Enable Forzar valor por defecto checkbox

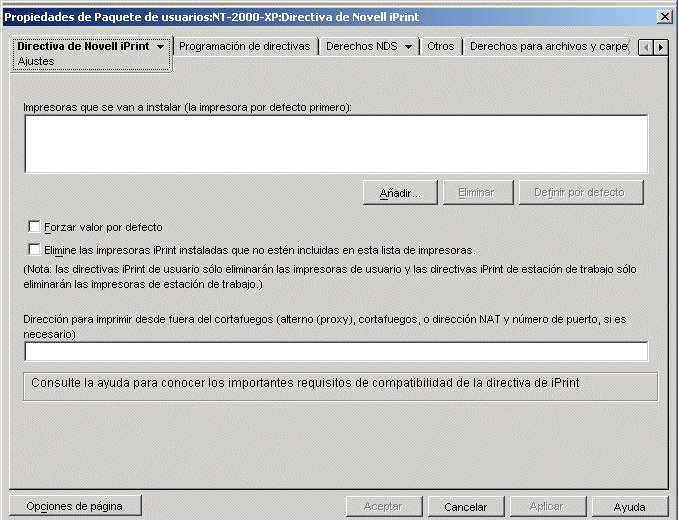34,227
